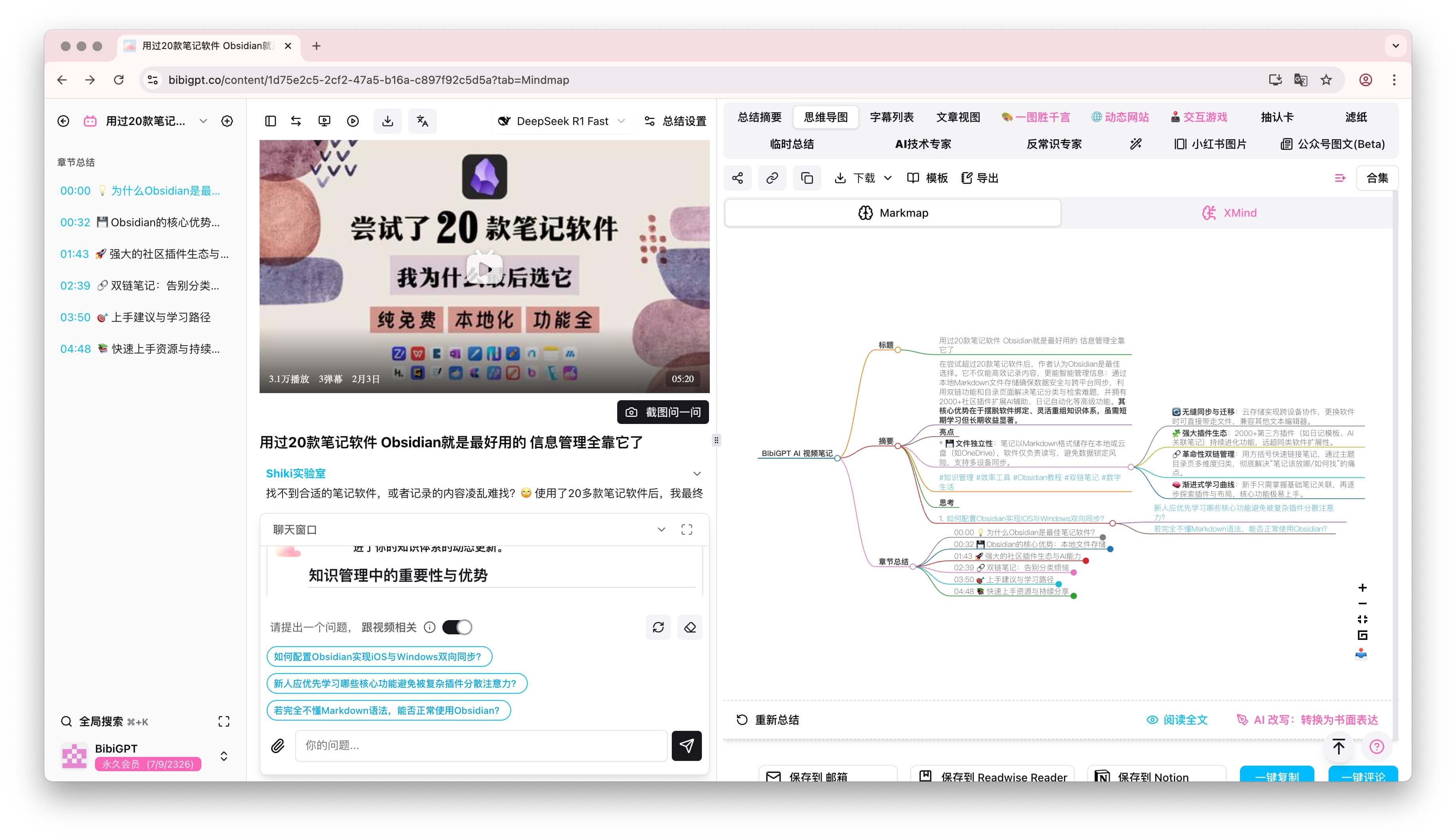The height and width of the screenshot is (840, 1456).
Task: Expand the 下载 download dropdown
Action: [887, 178]
